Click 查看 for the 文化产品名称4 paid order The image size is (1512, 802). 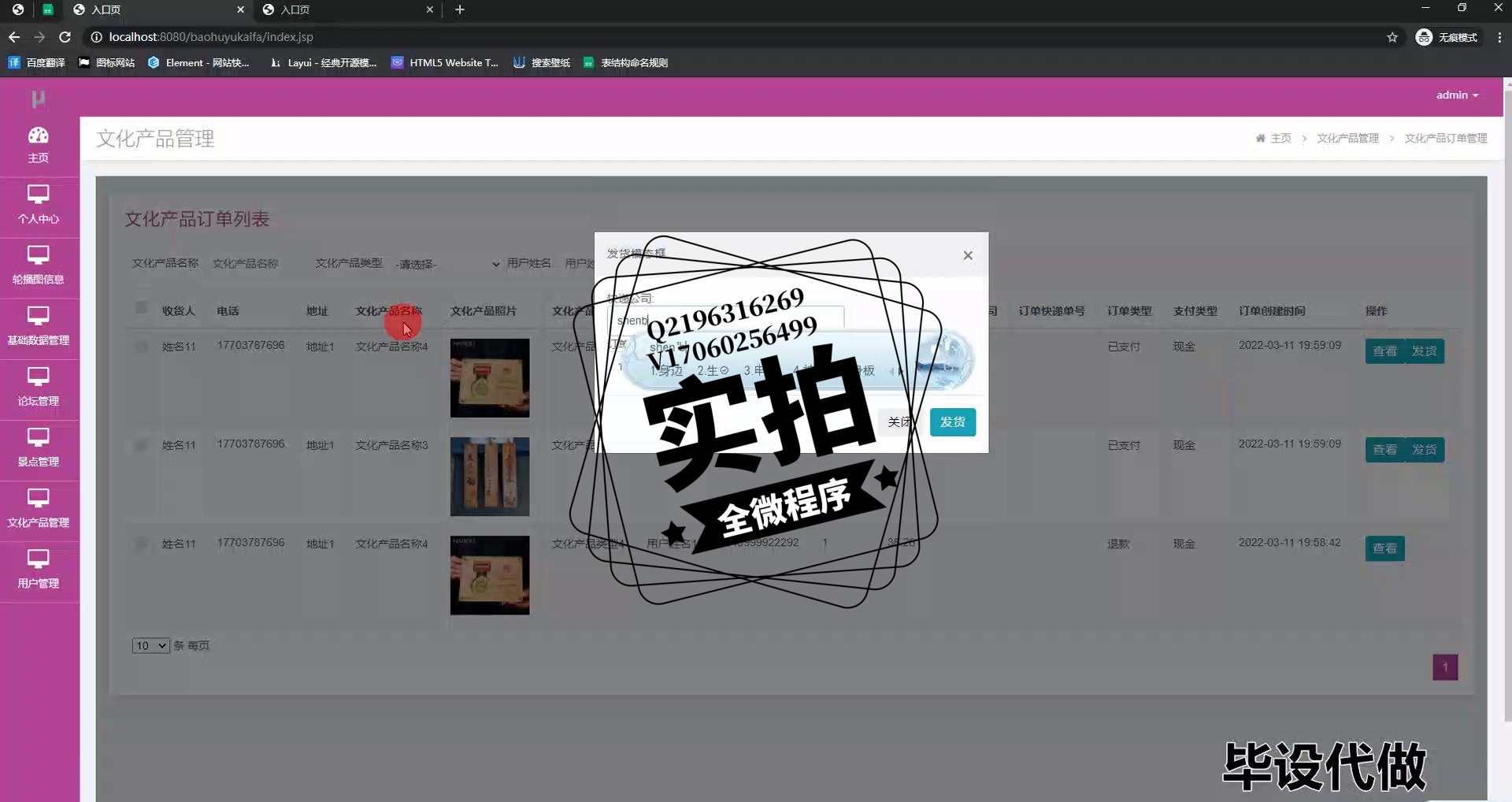(1384, 351)
